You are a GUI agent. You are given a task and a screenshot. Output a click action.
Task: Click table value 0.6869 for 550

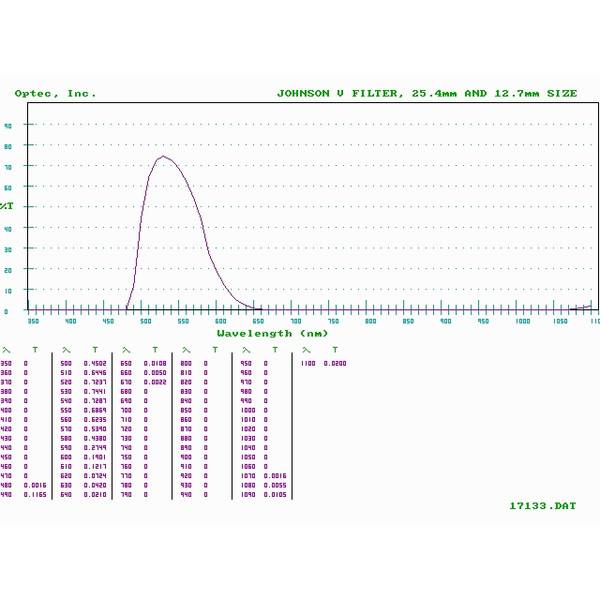95,410
